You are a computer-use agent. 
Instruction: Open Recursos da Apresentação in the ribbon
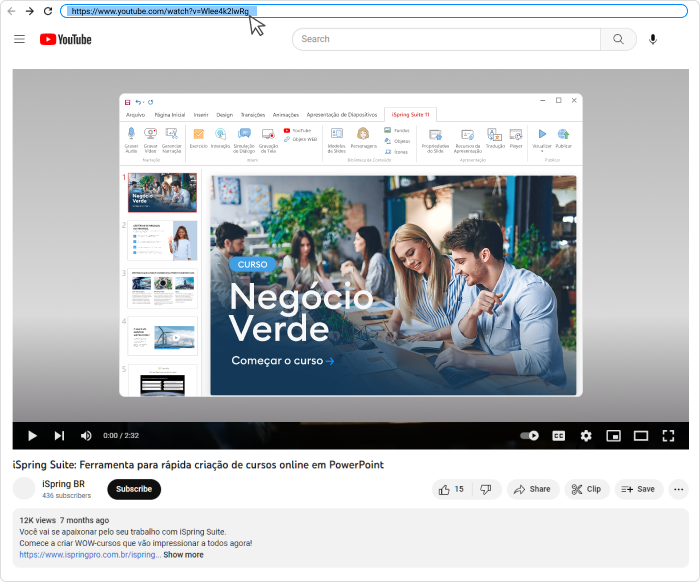pos(467,141)
